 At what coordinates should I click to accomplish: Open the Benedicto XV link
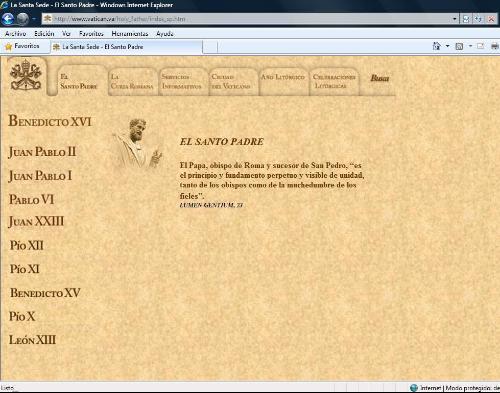click(45, 293)
